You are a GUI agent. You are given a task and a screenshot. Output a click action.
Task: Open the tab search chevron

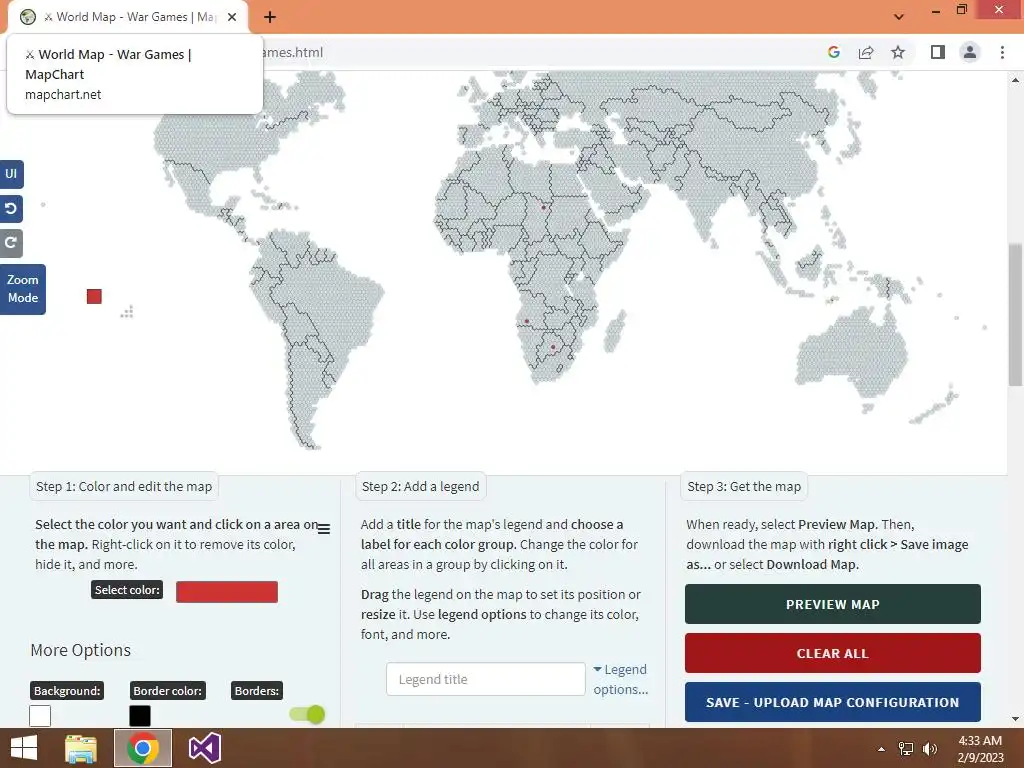click(899, 17)
